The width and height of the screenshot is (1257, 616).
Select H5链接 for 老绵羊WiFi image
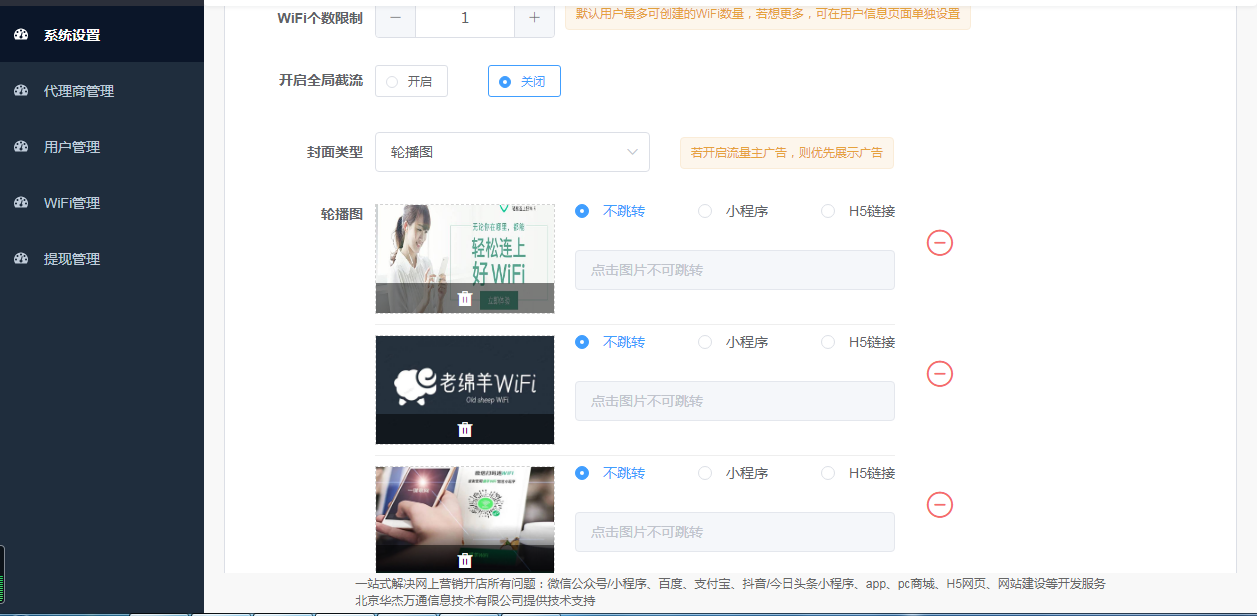(x=858, y=342)
